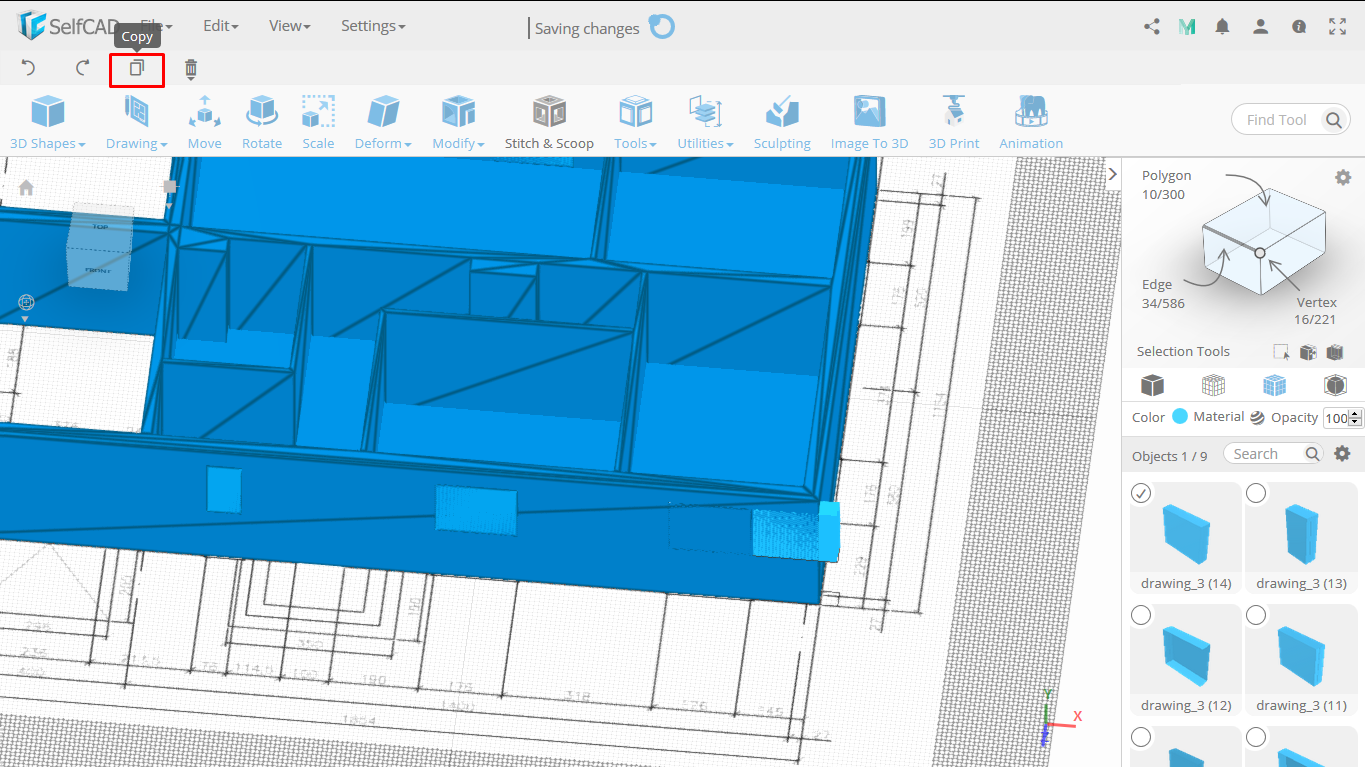1365x767 pixels.
Task: Uncheck the drawing_3 (14) object
Action: (1141, 493)
